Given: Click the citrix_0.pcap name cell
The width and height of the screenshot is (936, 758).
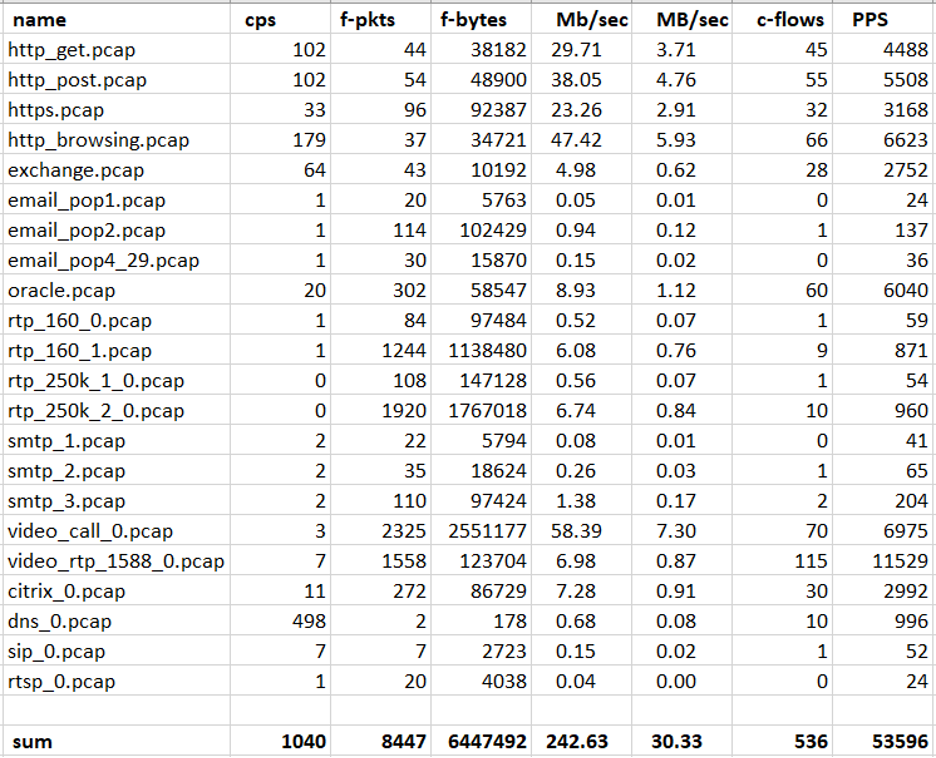Looking at the screenshot, I should pos(67,591).
